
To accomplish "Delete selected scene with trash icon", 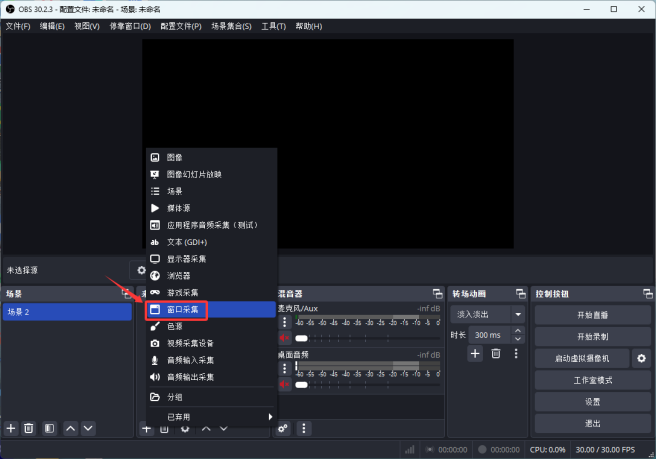I will [28, 428].
